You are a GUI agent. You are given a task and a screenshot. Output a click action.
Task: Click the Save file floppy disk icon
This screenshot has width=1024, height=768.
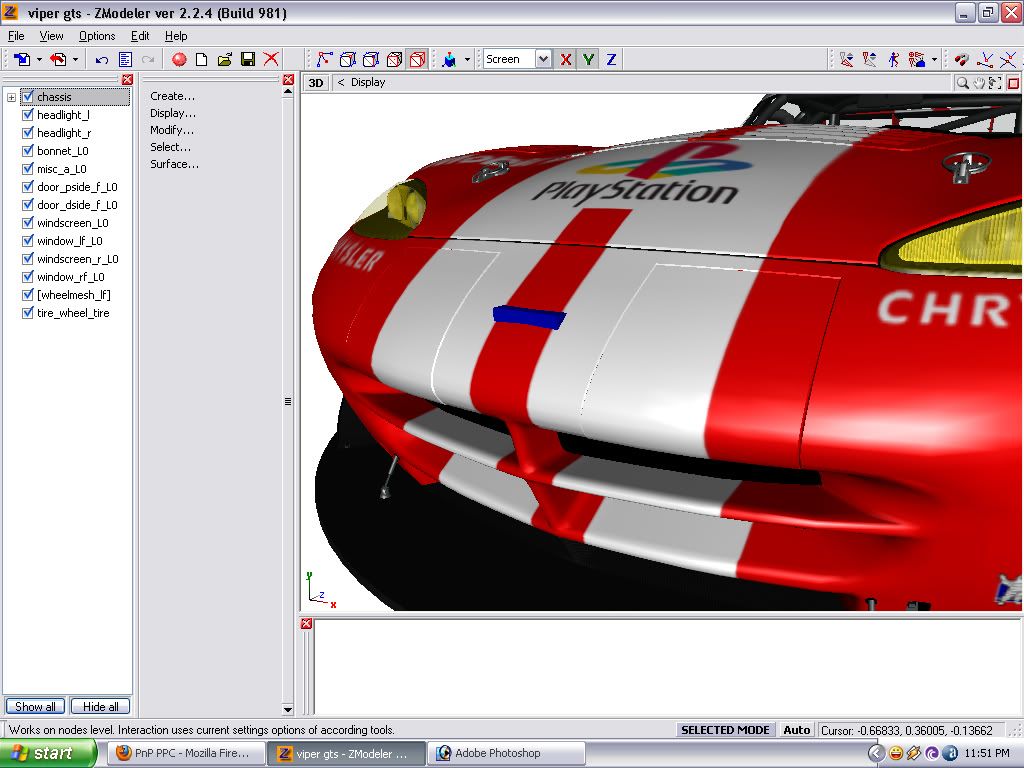click(x=247, y=60)
